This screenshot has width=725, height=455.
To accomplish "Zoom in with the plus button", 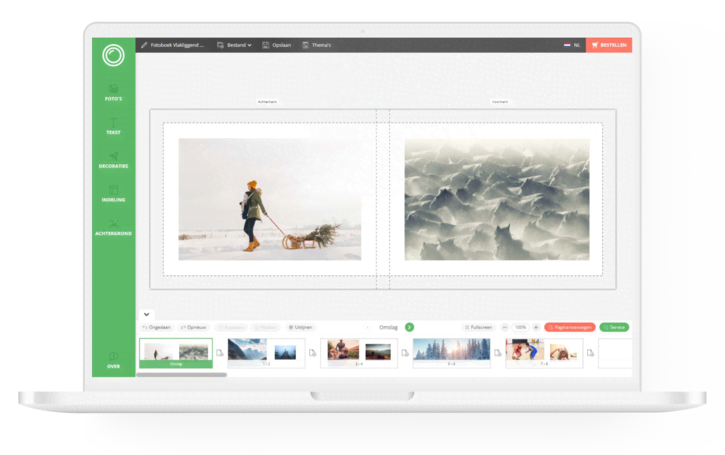I will (x=536, y=327).
